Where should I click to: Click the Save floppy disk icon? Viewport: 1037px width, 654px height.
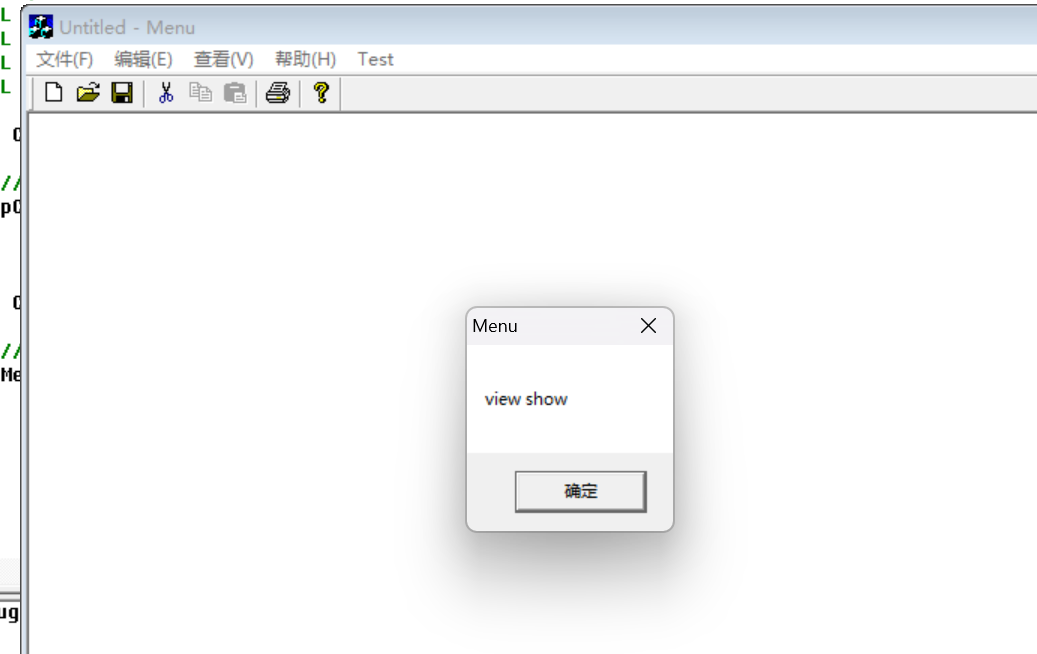pos(122,93)
